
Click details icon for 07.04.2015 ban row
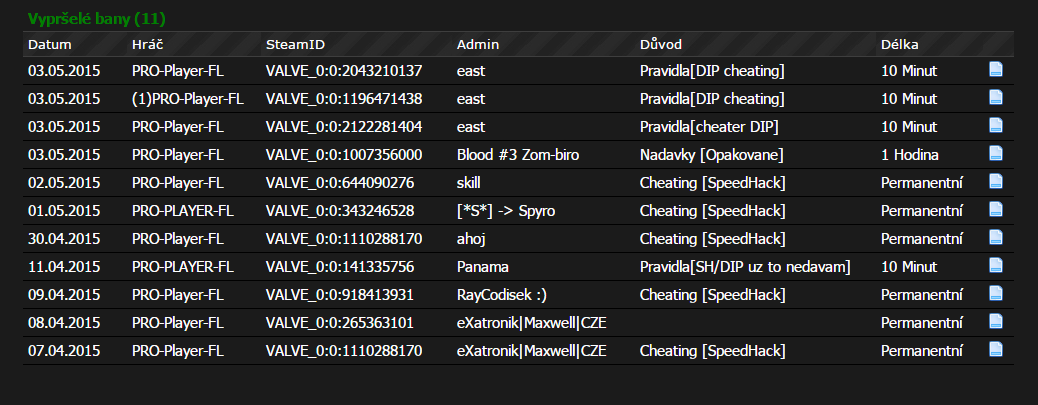[996, 349]
